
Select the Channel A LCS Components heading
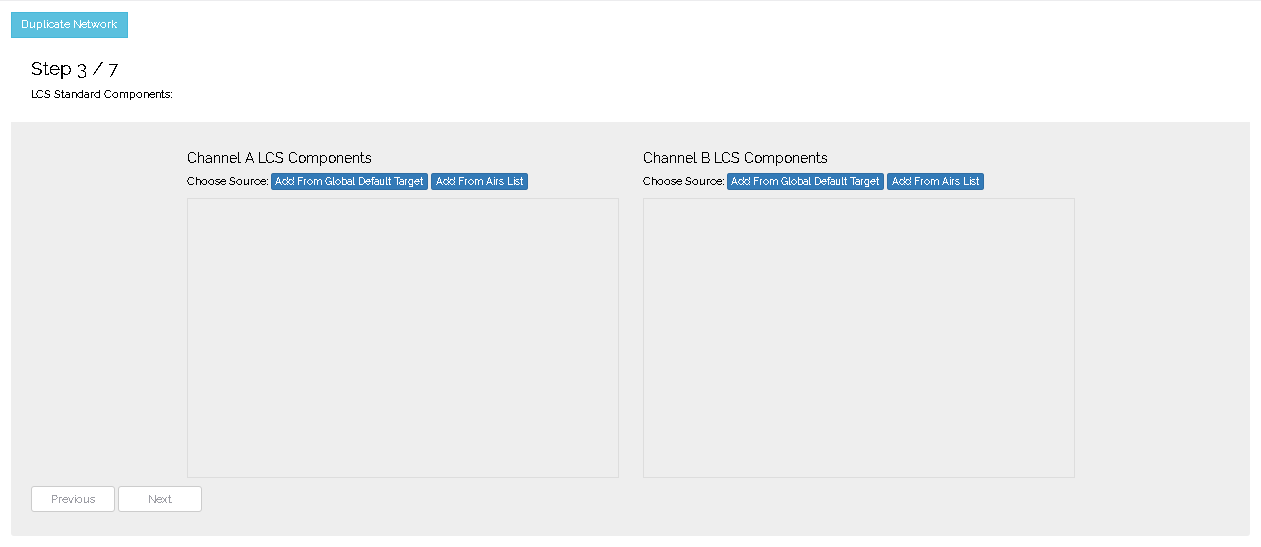click(x=279, y=158)
